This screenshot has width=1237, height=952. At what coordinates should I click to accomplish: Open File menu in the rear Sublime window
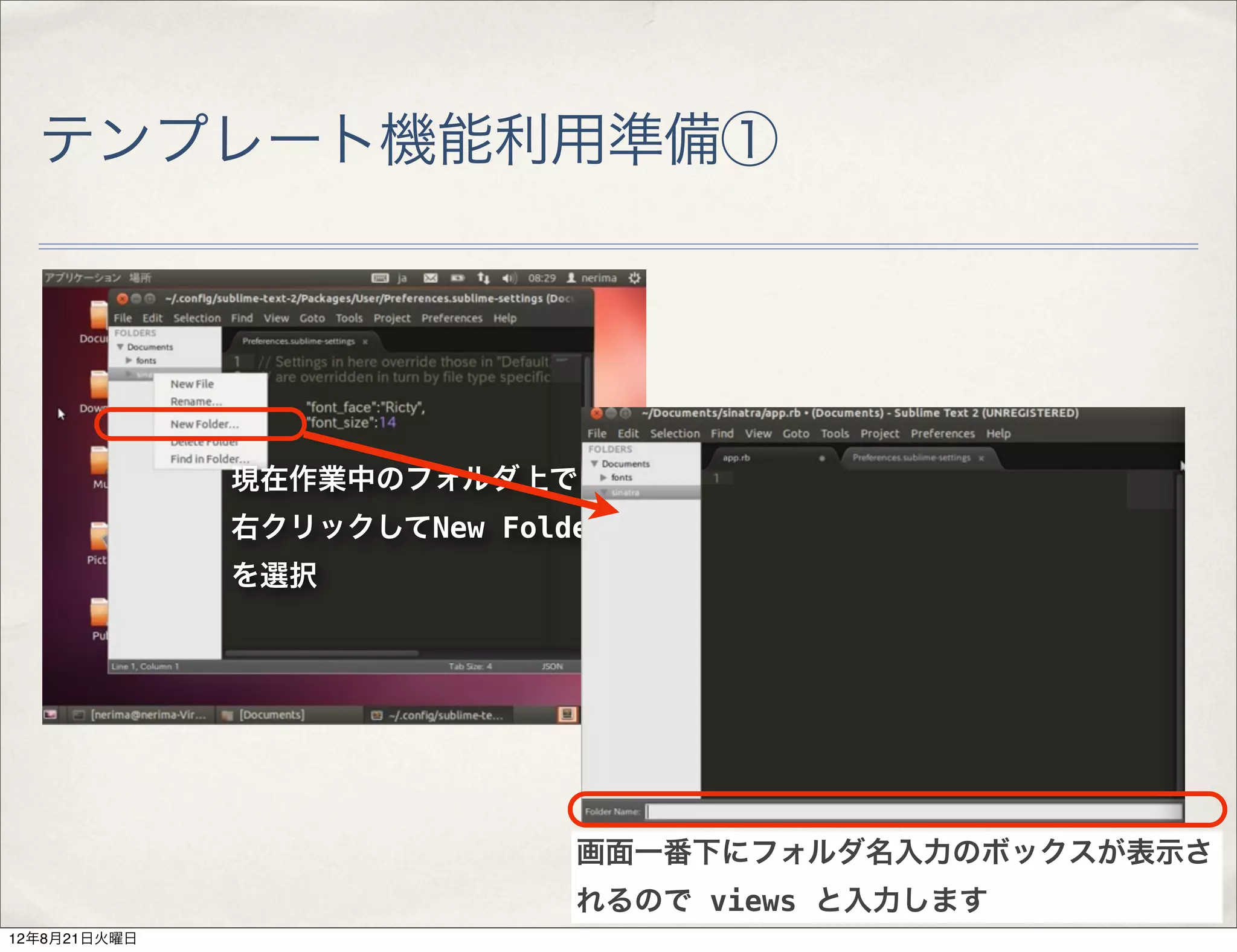(x=123, y=318)
